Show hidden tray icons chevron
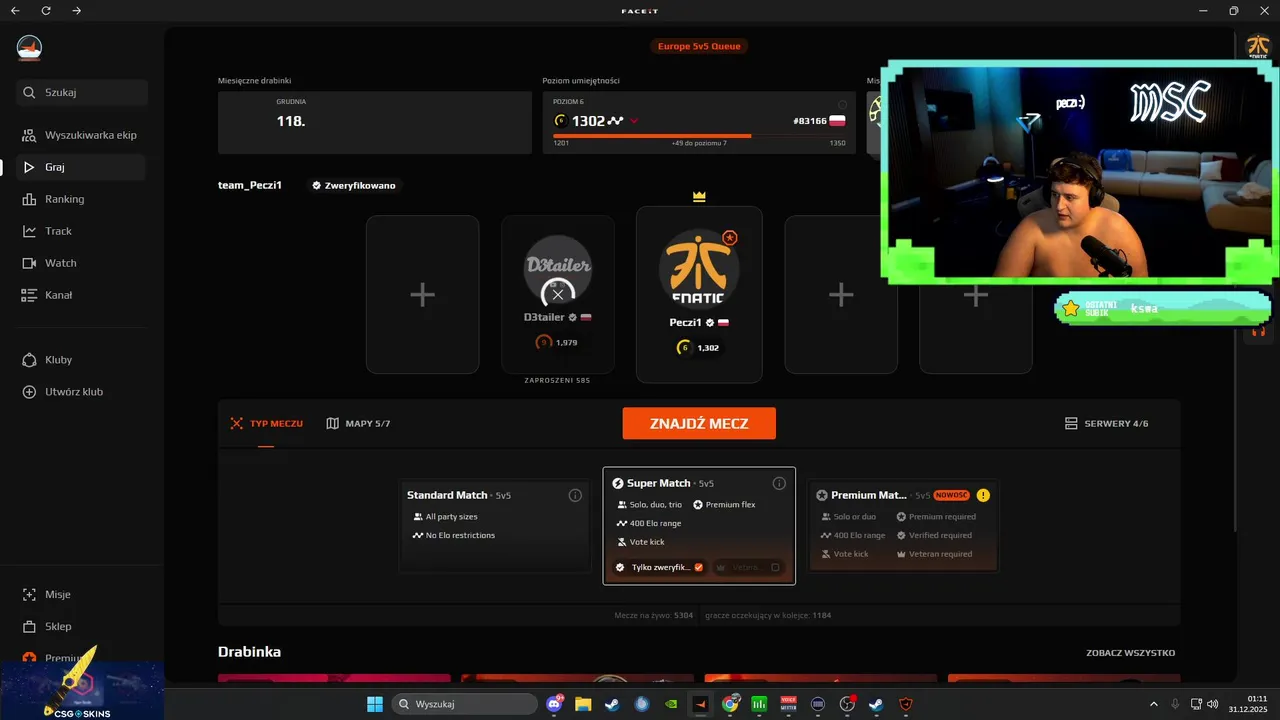 point(1153,704)
